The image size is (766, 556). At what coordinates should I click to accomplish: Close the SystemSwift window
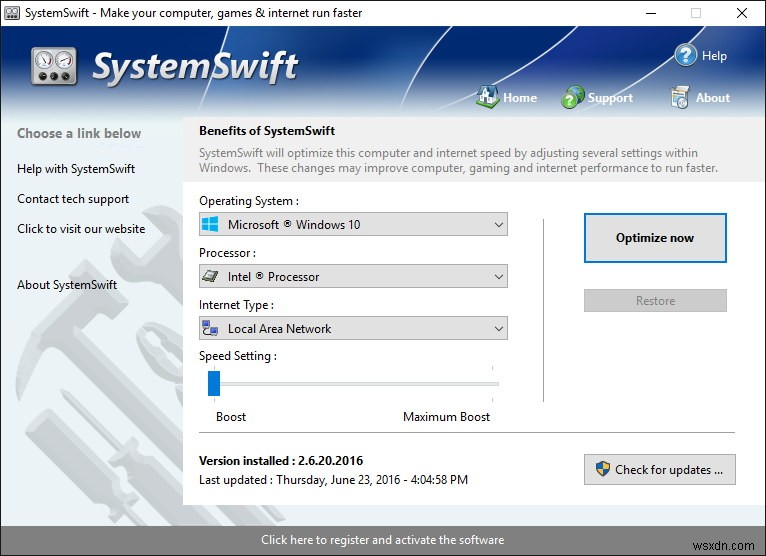742,13
